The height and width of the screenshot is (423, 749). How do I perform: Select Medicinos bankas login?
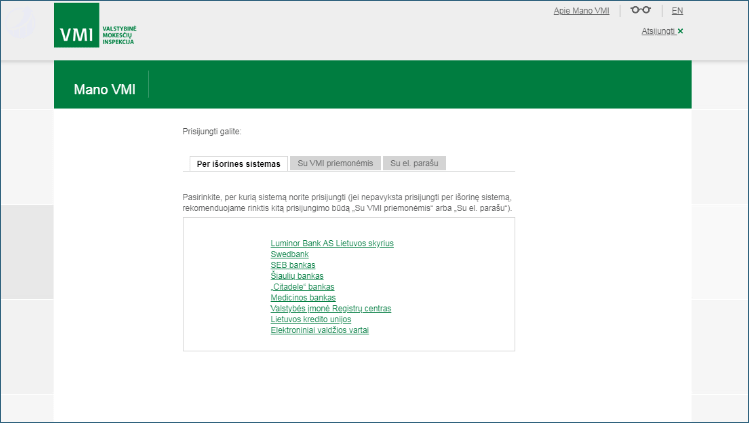tap(303, 297)
